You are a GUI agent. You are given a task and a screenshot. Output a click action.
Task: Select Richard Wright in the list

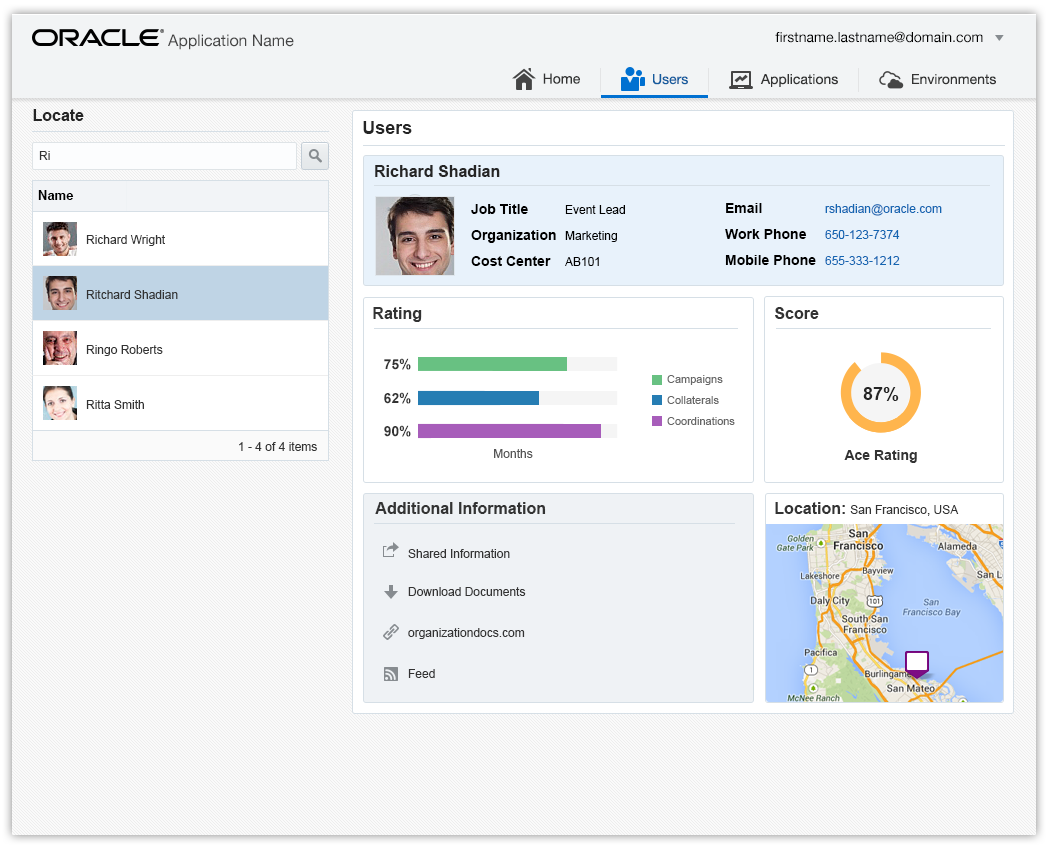125,240
